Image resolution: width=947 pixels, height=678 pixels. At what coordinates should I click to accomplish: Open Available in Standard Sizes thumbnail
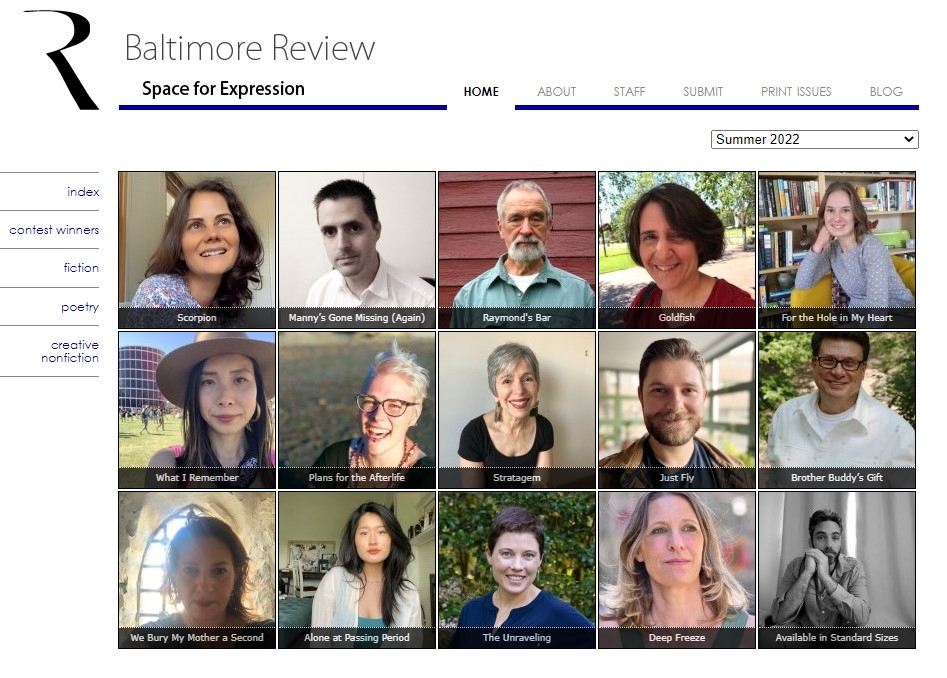click(x=837, y=570)
